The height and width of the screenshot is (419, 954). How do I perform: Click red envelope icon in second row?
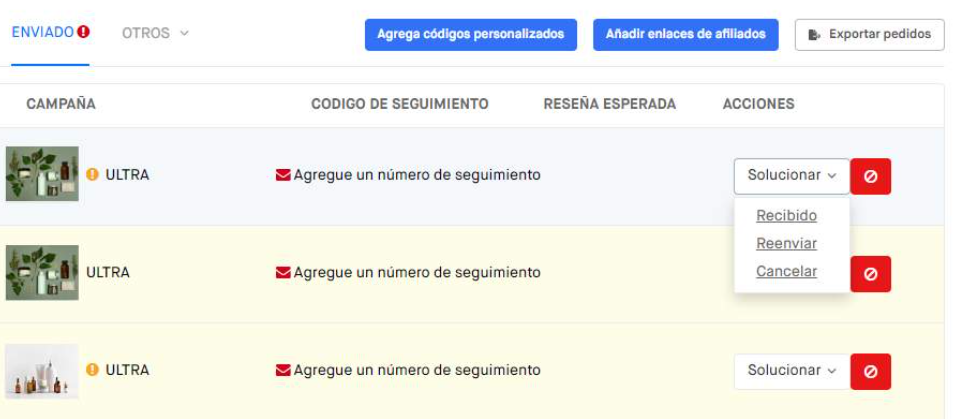pos(283,272)
